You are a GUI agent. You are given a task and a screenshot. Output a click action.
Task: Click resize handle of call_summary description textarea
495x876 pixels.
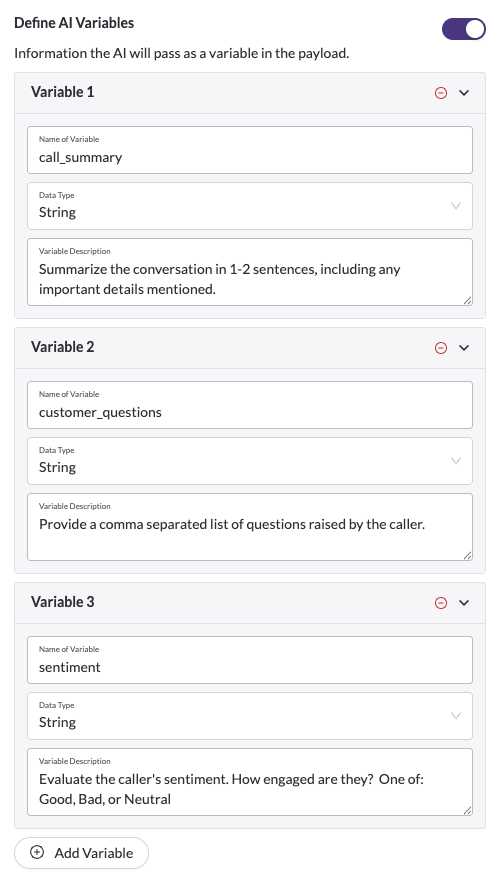[468, 301]
